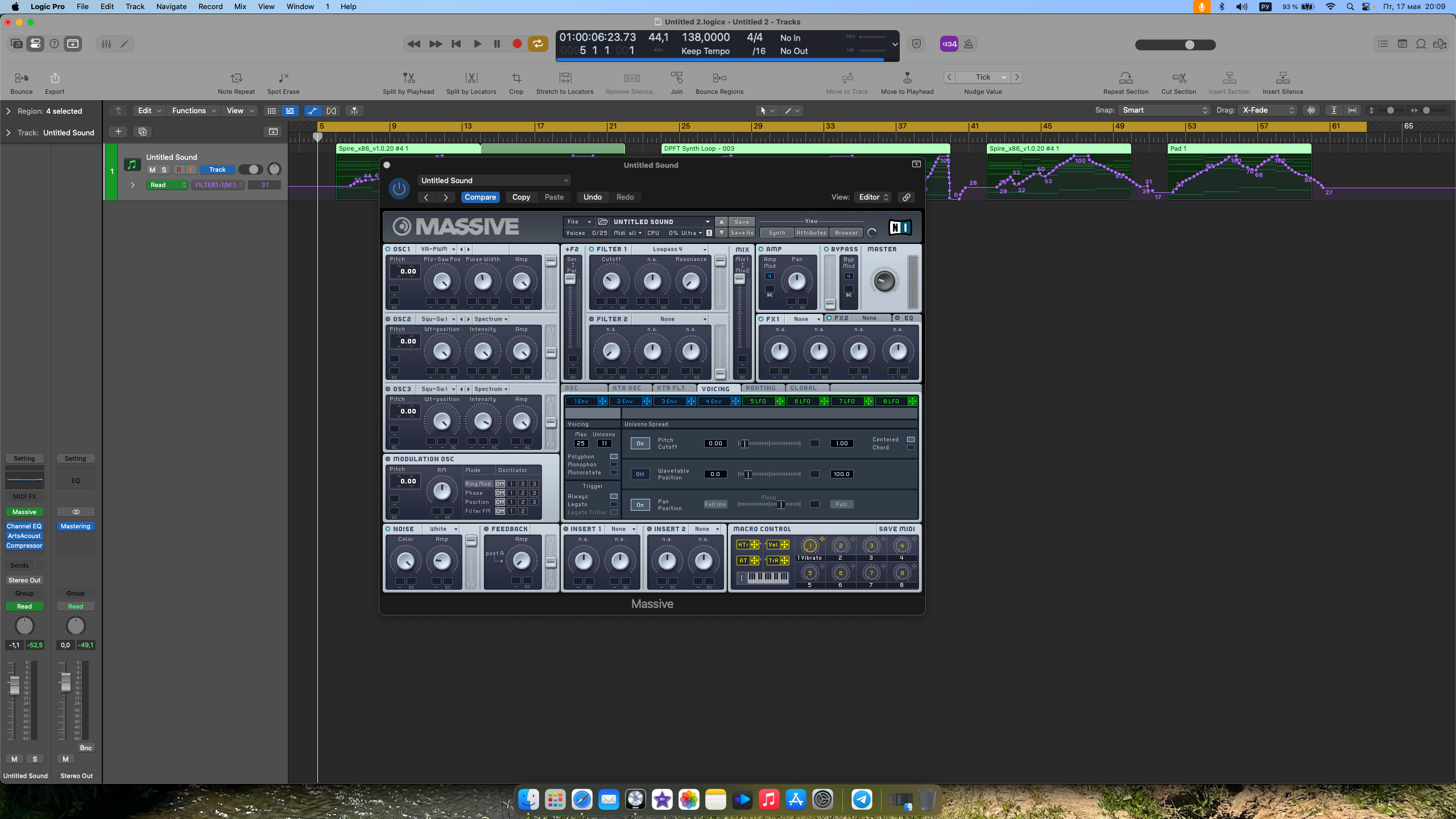This screenshot has height=819, width=1456.
Task: Open the Mixer from control bar
Action: tap(106, 44)
